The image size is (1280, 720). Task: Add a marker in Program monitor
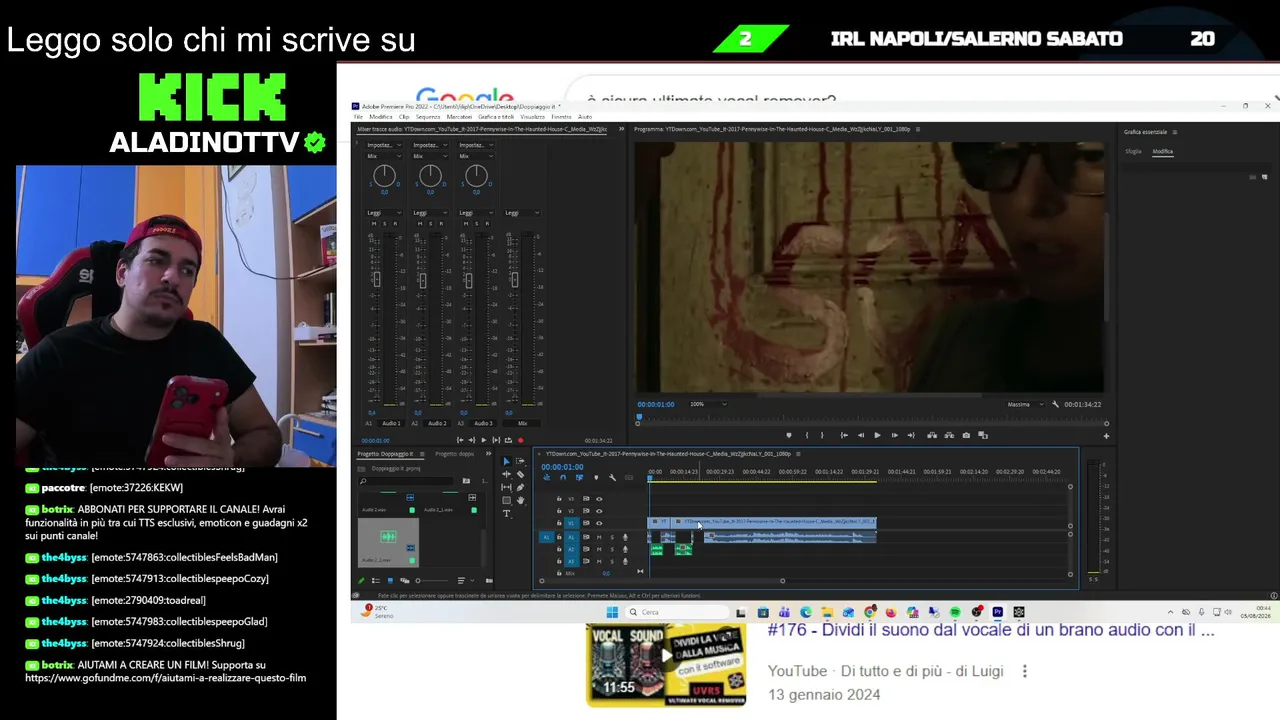[789, 435]
